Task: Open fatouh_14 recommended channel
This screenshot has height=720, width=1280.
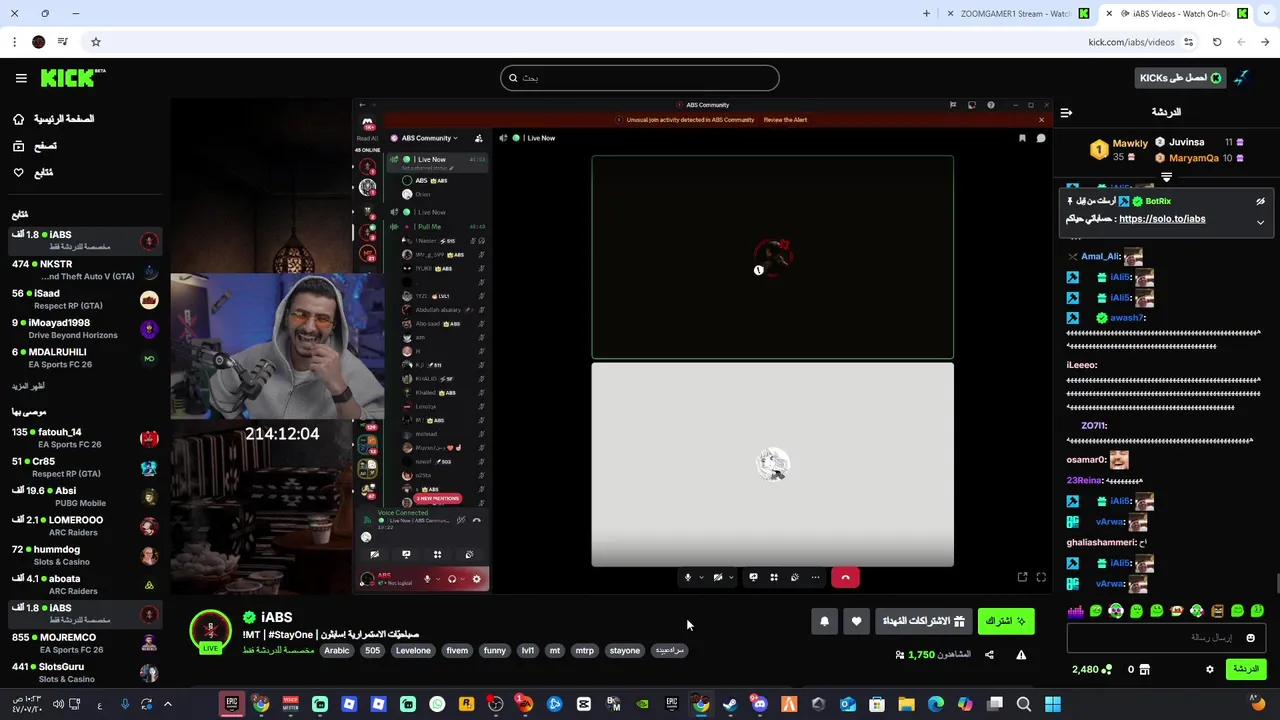Action: click(x=85, y=438)
